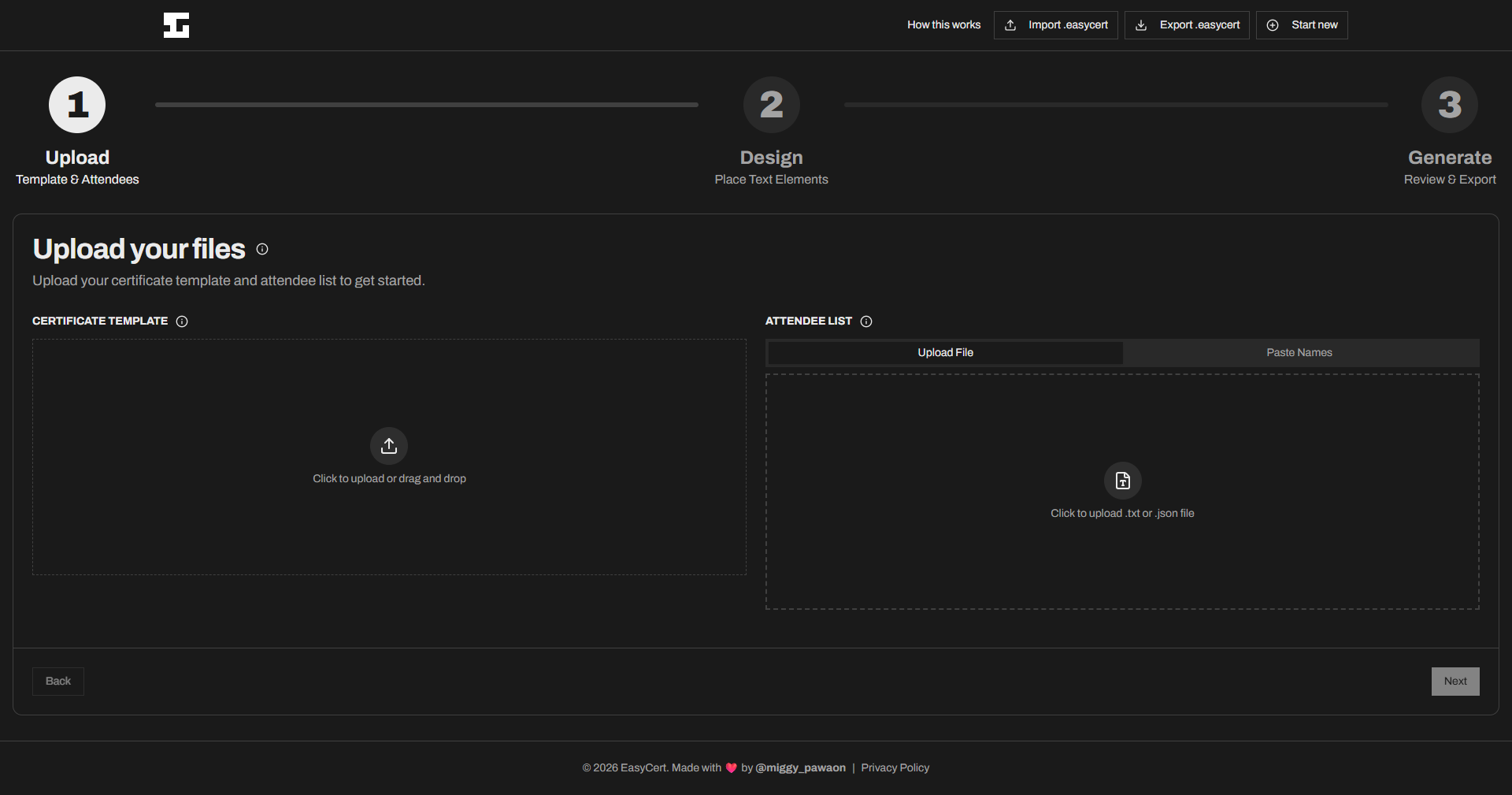Click the Design step label
The height and width of the screenshot is (795, 1512).
tap(772, 158)
